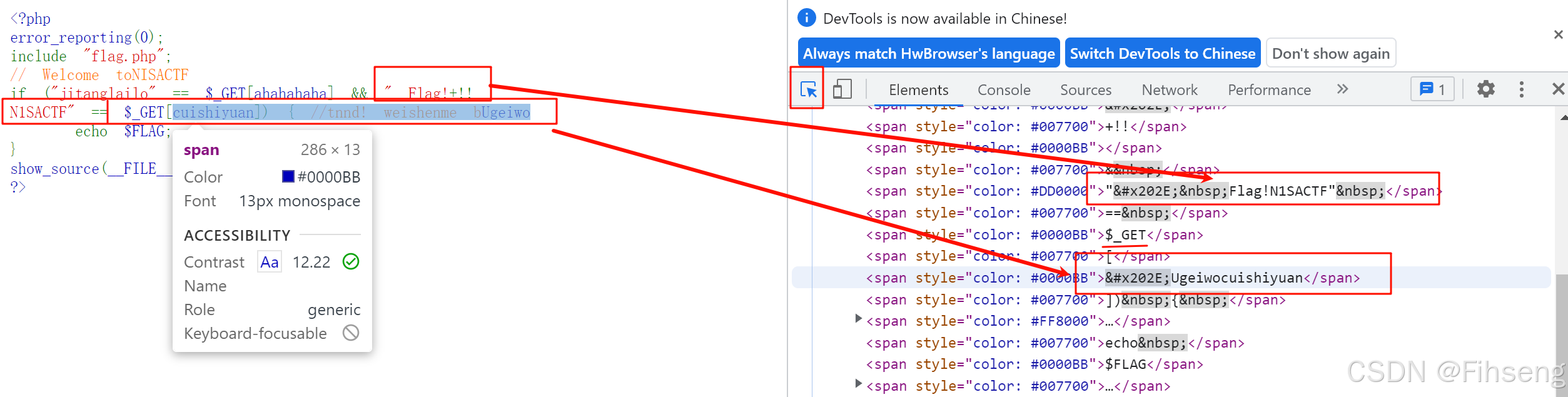
Task: Switch to the Sources tab
Action: click(1086, 90)
